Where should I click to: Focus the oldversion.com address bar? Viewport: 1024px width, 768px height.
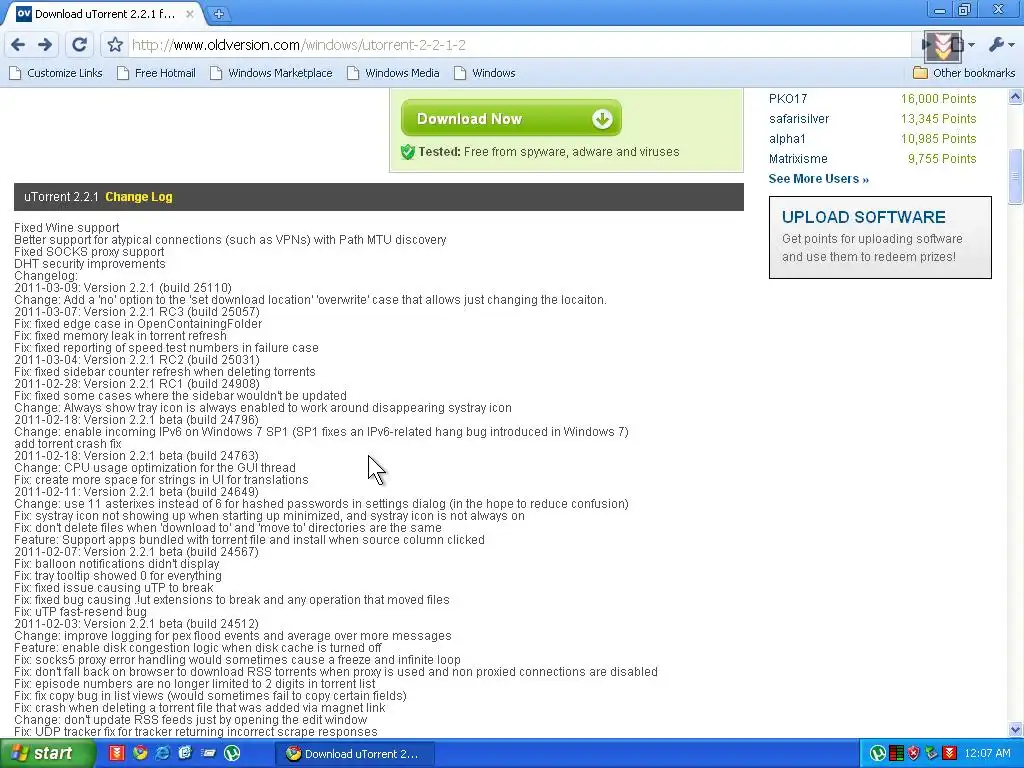click(519, 44)
